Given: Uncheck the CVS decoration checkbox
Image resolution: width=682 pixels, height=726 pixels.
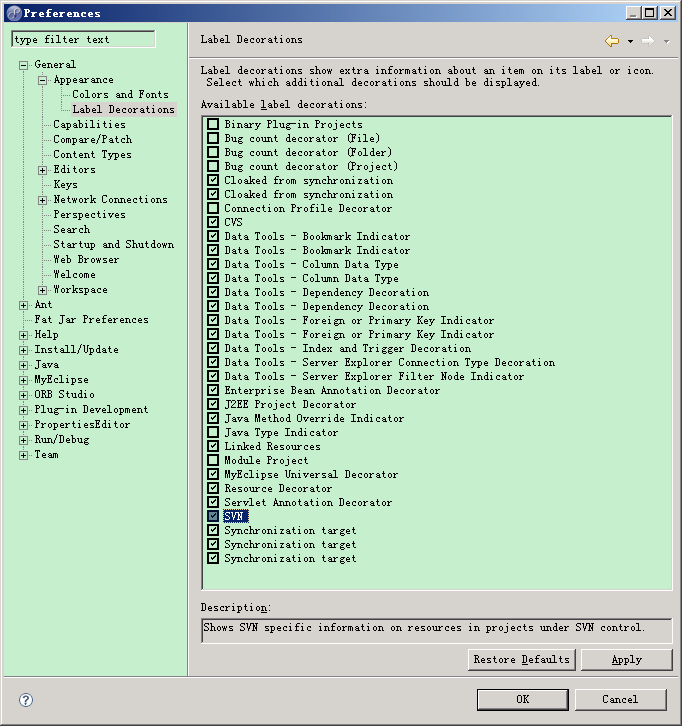Looking at the screenshot, I should click(213, 222).
